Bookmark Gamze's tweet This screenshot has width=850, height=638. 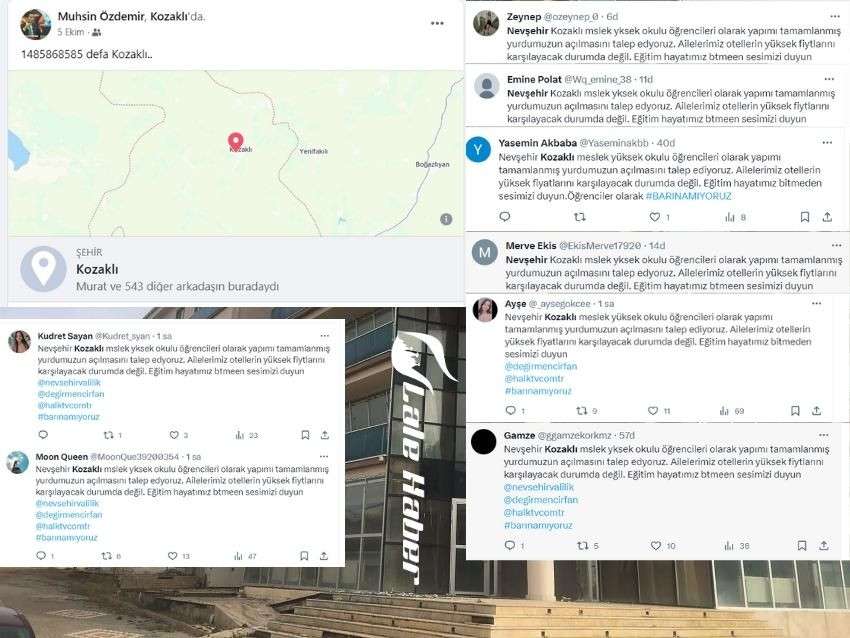tap(802, 545)
